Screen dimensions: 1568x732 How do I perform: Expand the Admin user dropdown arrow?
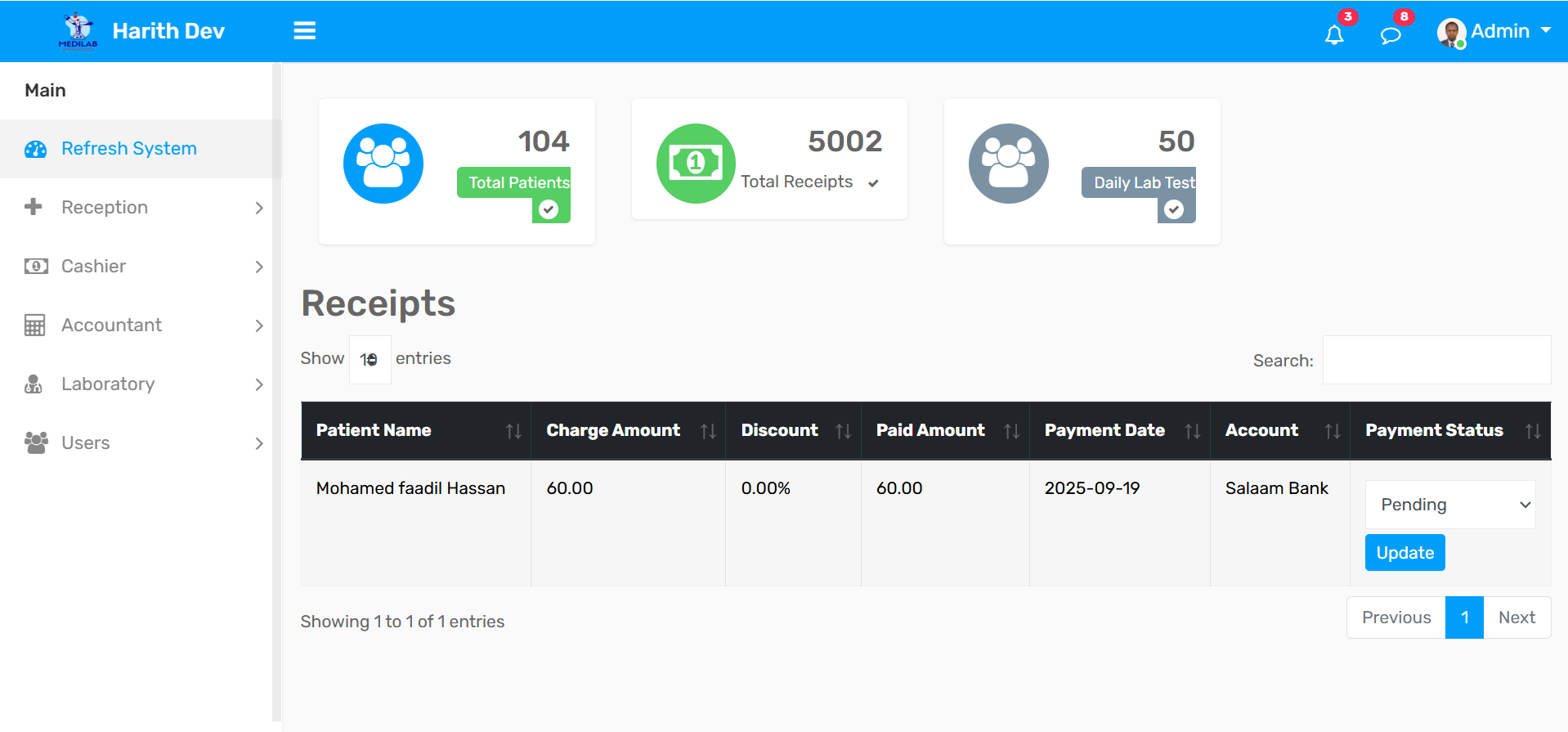click(1545, 30)
